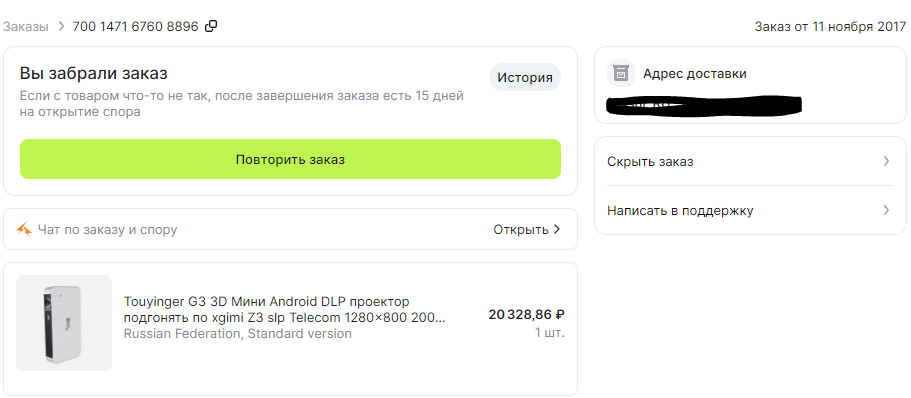
Task: Click the chevron beside Написать в поддержку
Action: 887,210
